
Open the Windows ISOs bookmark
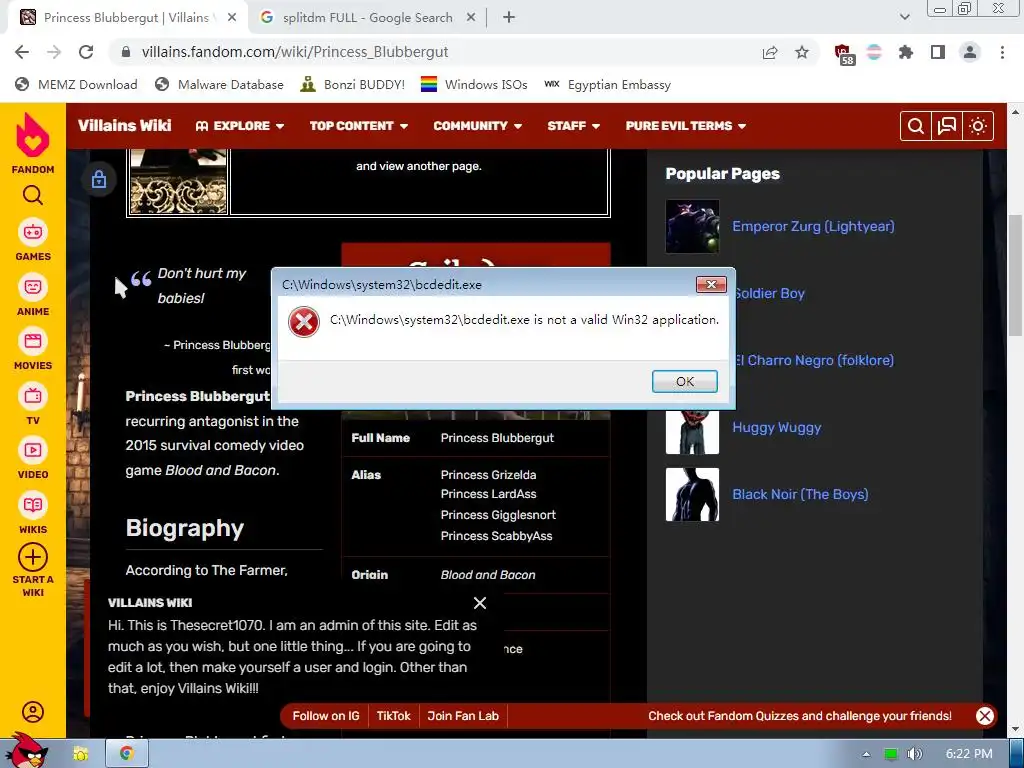point(474,85)
